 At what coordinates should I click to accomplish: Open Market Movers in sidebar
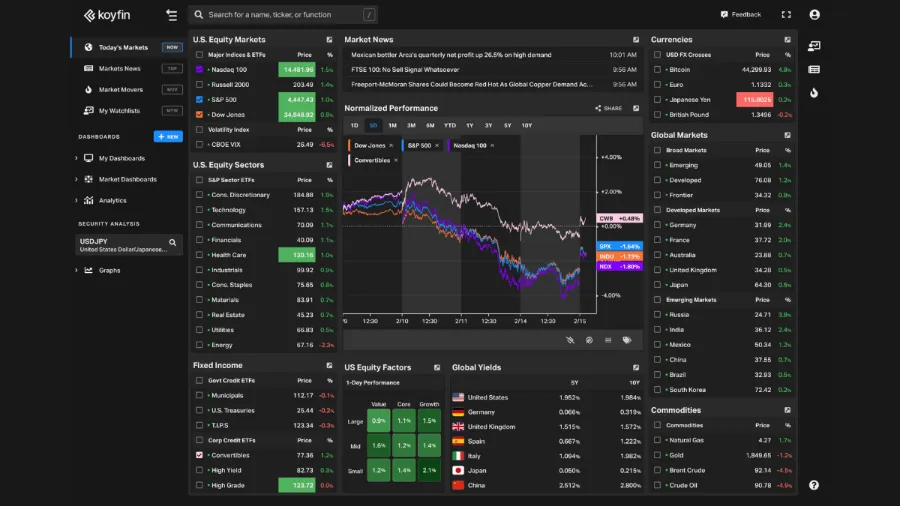click(127, 90)
